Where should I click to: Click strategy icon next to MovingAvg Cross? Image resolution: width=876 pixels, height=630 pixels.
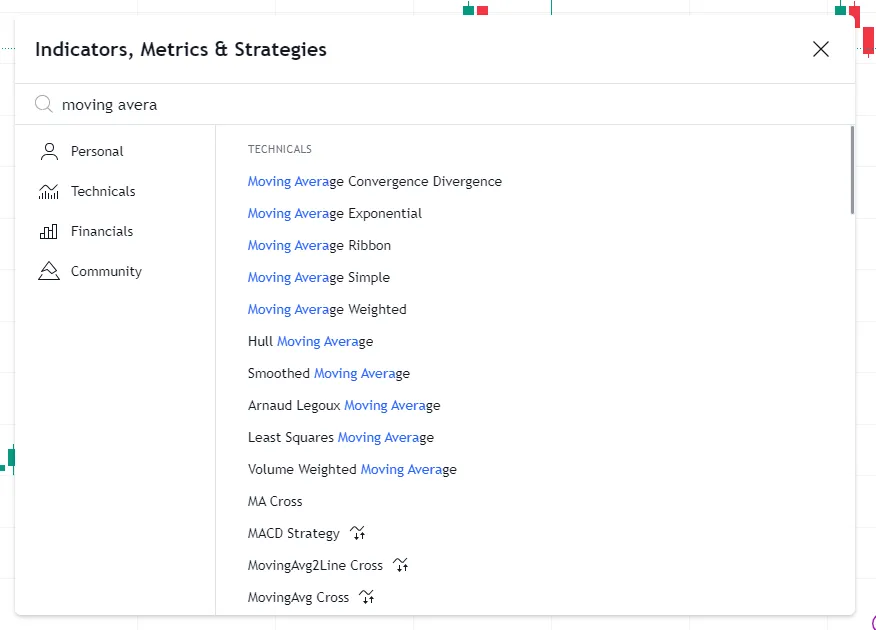[x=367, y=597]
